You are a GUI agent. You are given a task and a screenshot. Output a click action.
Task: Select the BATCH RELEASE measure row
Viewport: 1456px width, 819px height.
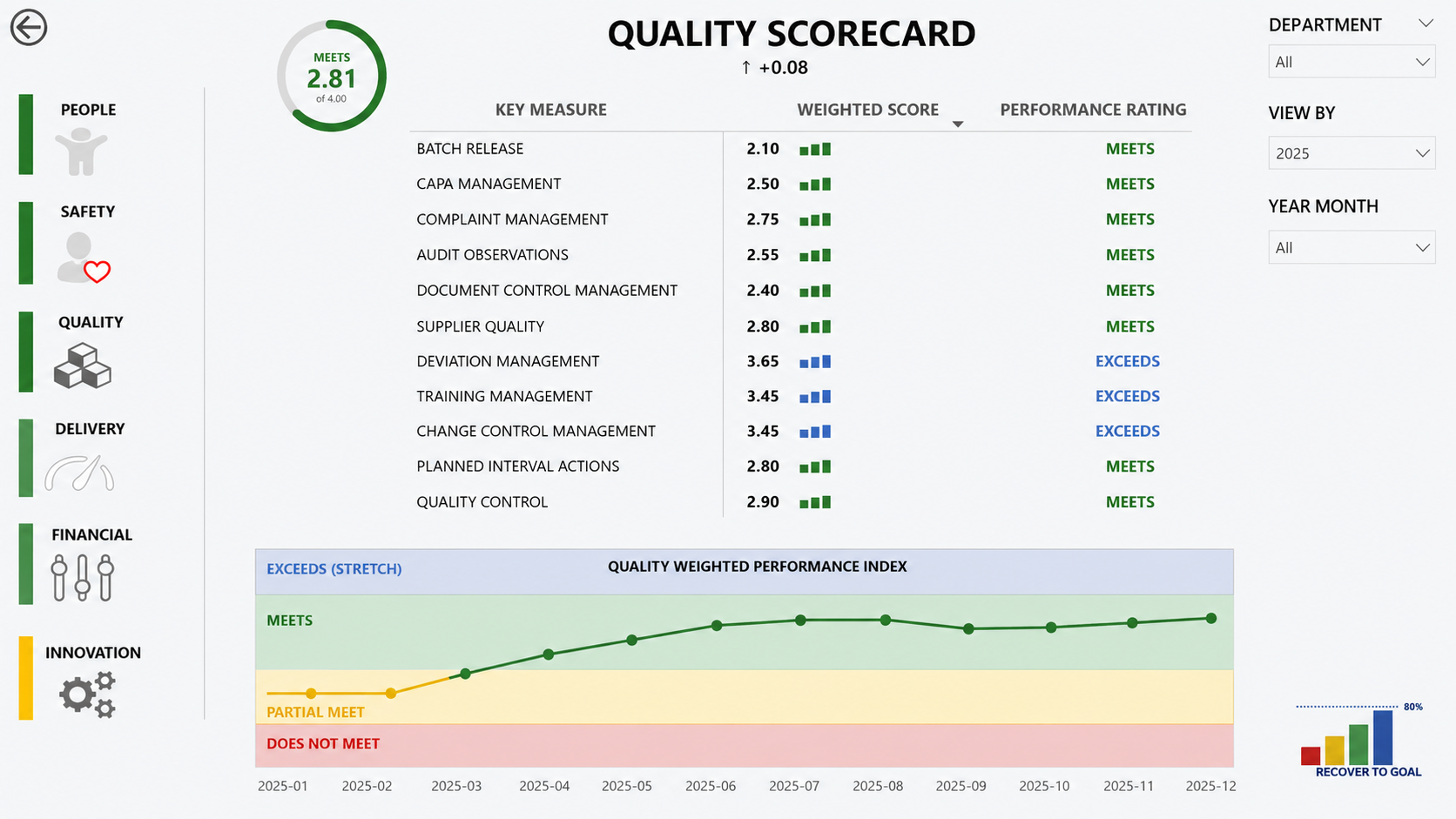(800, 149)
